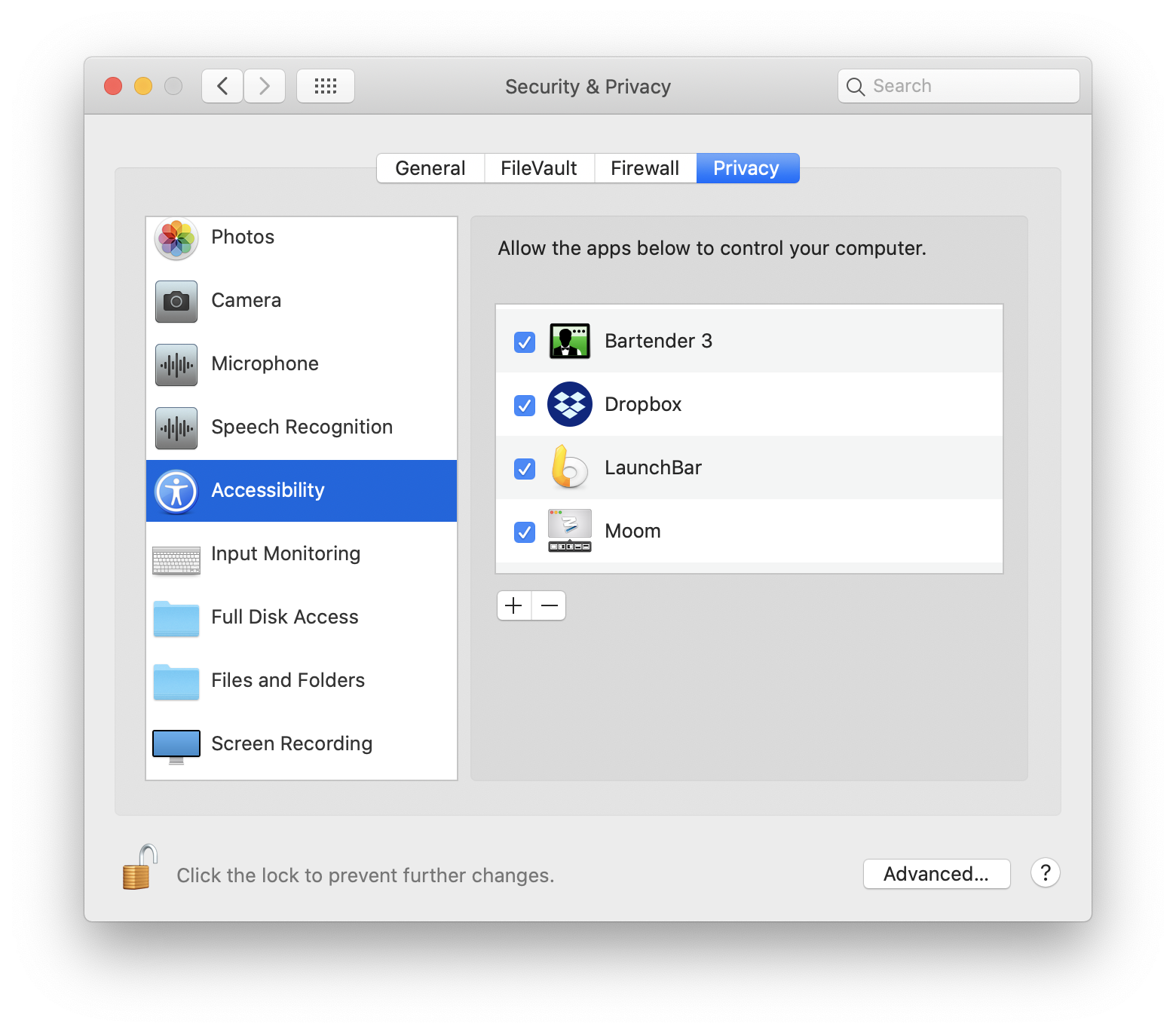Click the Screen Recording monitor icon
The image size is (1176, 1033).
coord(176,746)
